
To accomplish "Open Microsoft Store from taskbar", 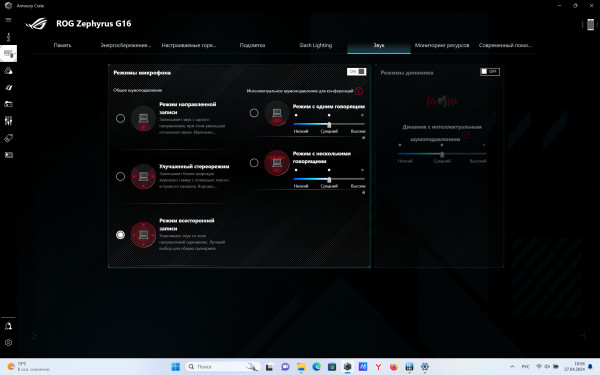I will (332, 367).
